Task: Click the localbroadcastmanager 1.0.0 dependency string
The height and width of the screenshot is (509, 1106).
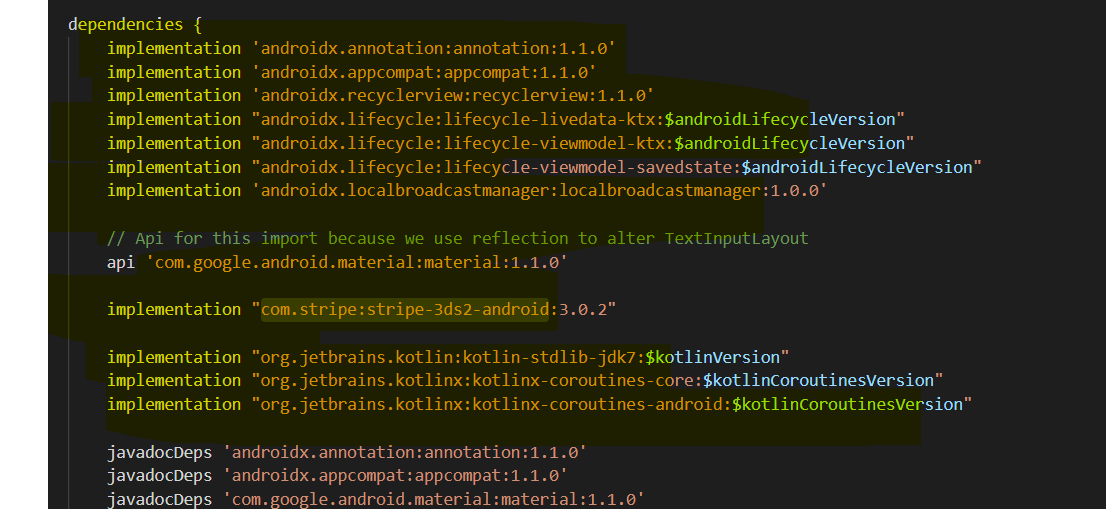Action: 540,190
